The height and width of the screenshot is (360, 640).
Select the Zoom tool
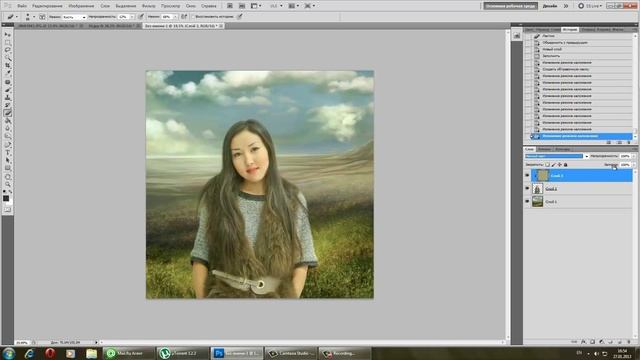click(7, 185)
